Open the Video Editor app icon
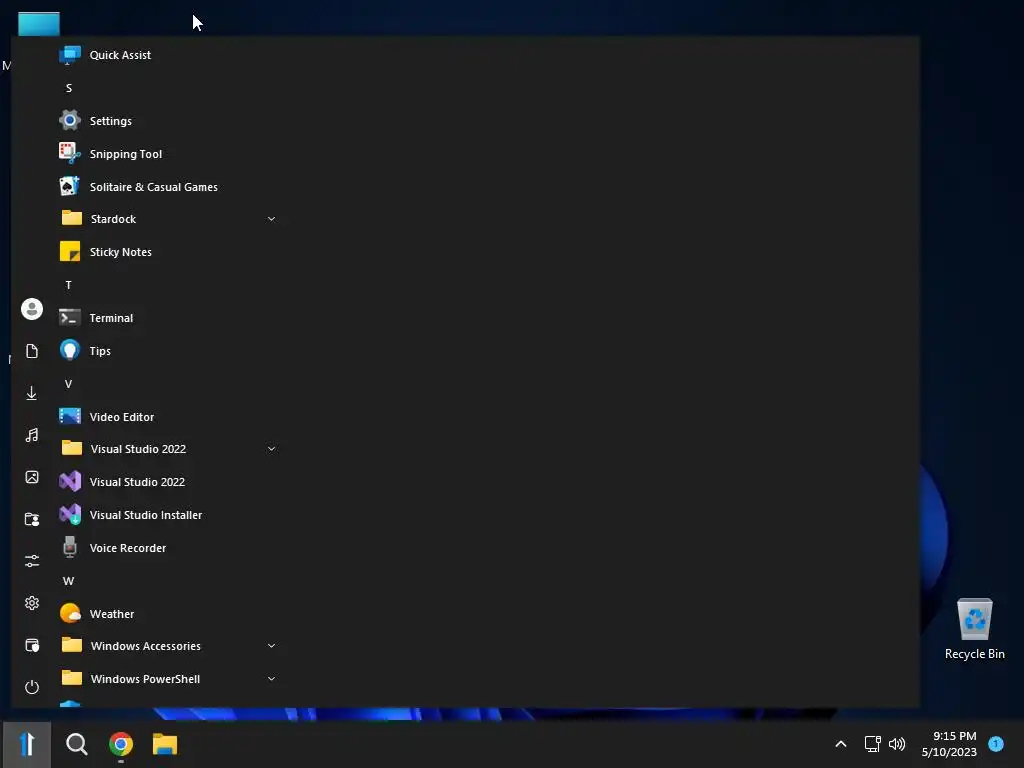Image resolution: width=1024 pixels, height=768 pixels. tap(70, 416)
